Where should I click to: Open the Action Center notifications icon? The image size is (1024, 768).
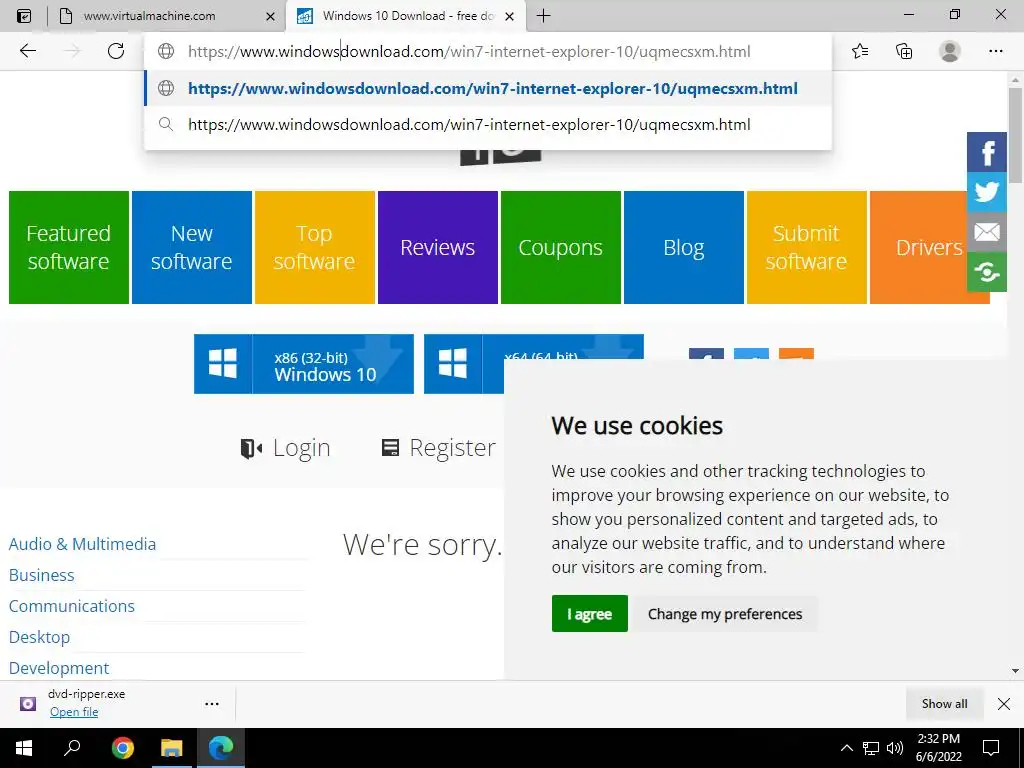point(991,748)
